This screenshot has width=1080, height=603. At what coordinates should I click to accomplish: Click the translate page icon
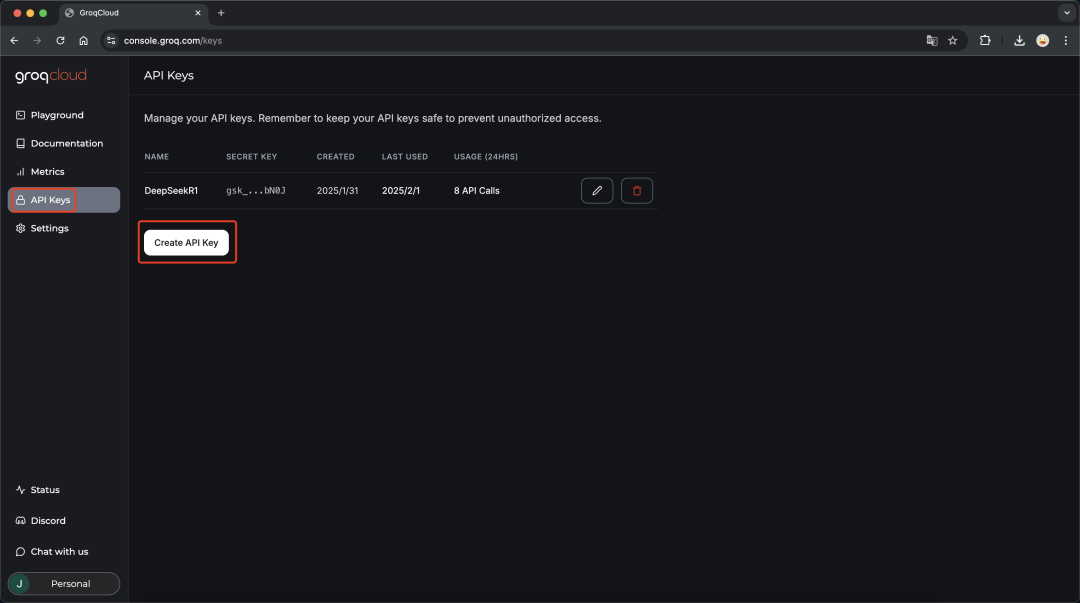[932, 41]
